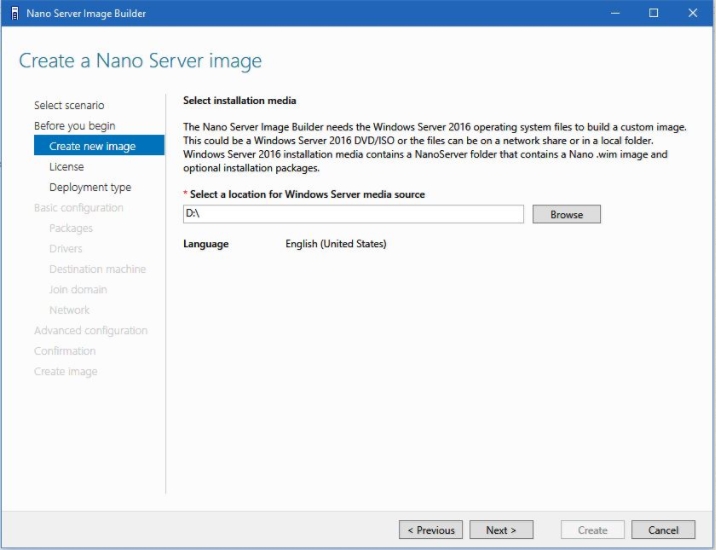This screenshot has width=716, height=550.
Task: Jump to the Packages step
Action: coord(71,228)
